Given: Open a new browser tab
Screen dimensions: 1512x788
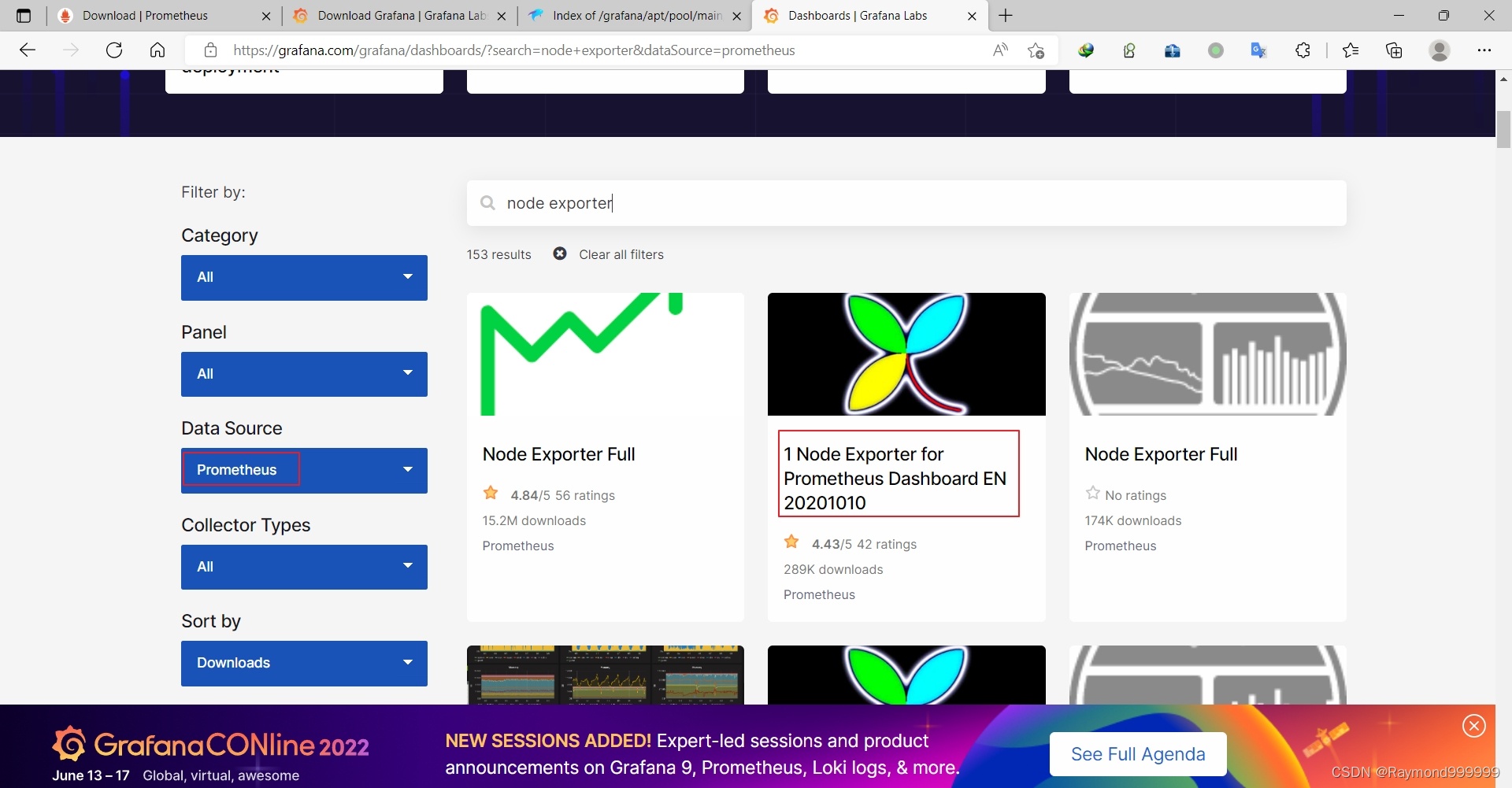Looking at the screenshot, I should 1006,16.
